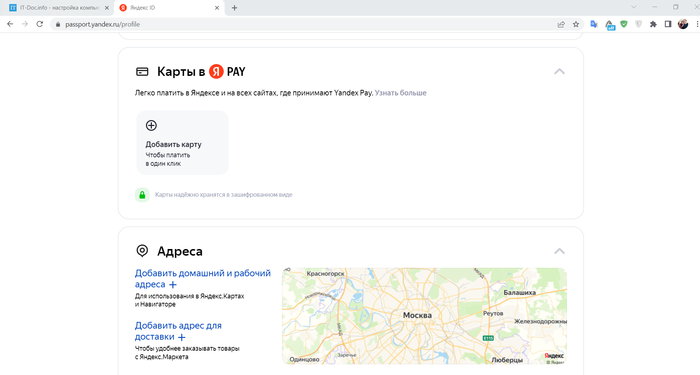Click the card icon beside Карты в Pay
The image size is (700, 375).
[x=142, y=71]
